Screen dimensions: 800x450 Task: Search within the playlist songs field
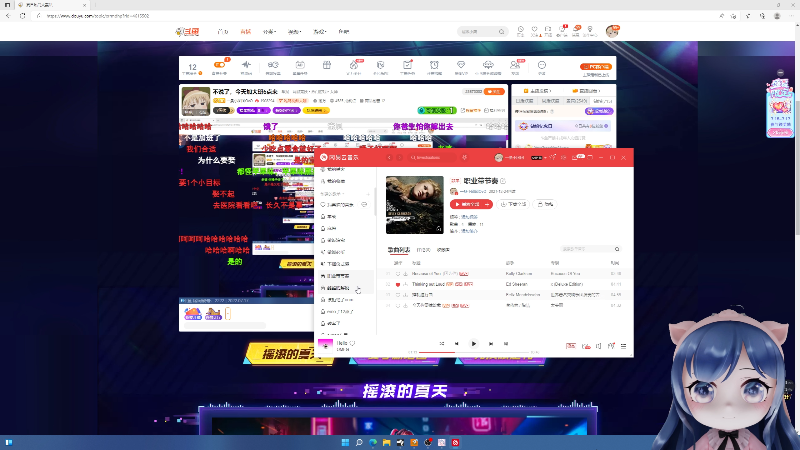(590, 249)
